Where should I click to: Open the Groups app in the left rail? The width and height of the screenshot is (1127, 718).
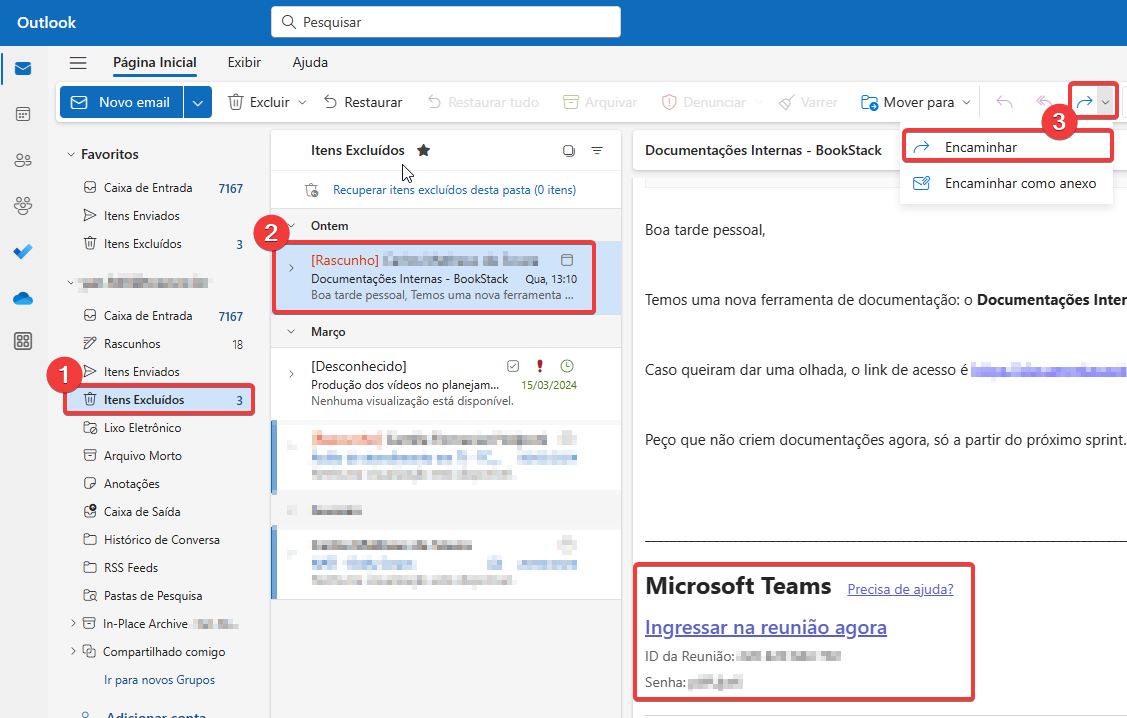click(x=23, y=206)
